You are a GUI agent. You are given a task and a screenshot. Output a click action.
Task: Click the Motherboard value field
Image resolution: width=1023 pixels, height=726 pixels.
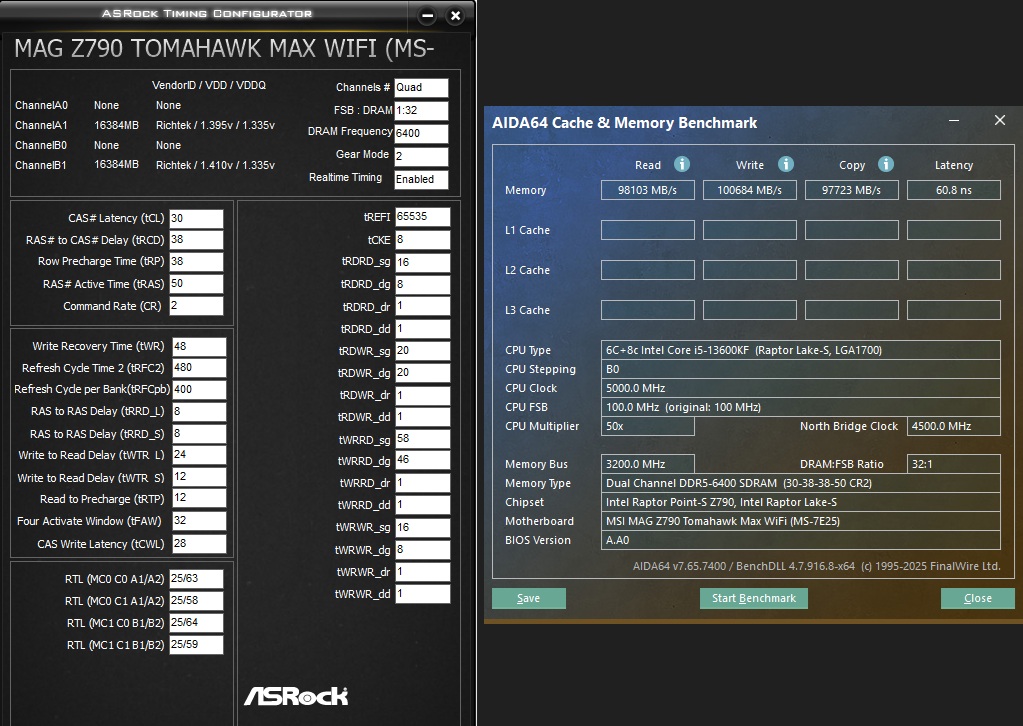pos(801,521)
